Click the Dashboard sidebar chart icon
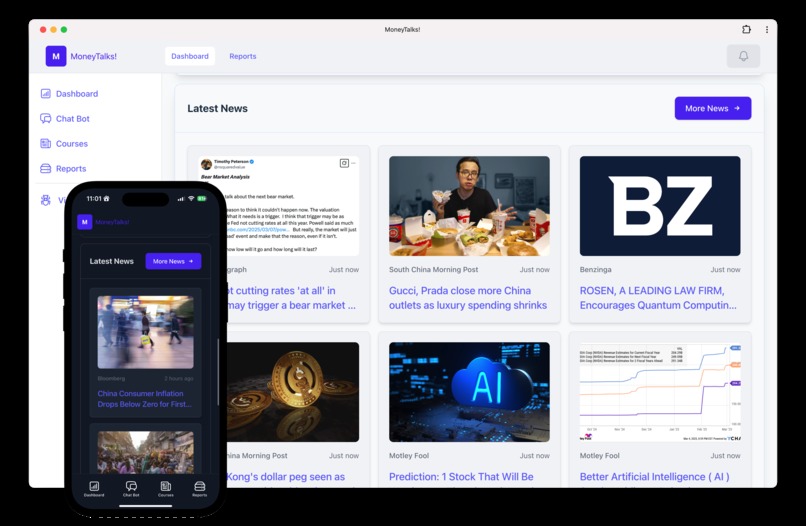 [x=46, y=94]
